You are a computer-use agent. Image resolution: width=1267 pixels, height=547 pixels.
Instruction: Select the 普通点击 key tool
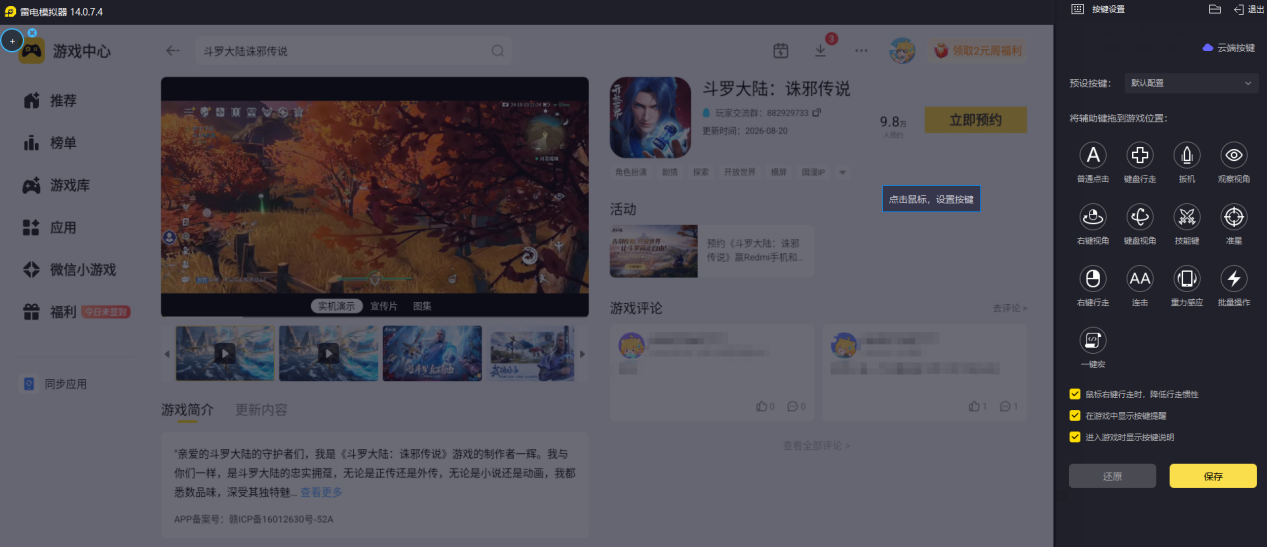[x=1094, y=155]
